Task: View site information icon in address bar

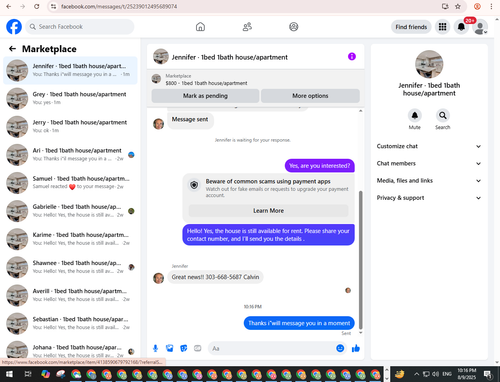Action: coord(53,6)
